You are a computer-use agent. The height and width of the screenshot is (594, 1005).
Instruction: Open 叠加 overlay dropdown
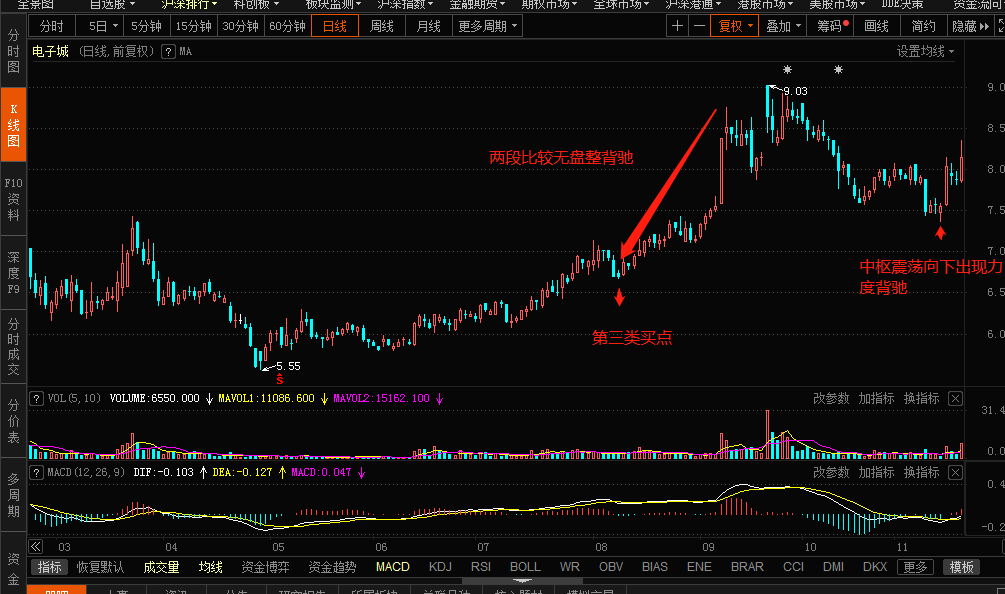(x=783, y=26)
